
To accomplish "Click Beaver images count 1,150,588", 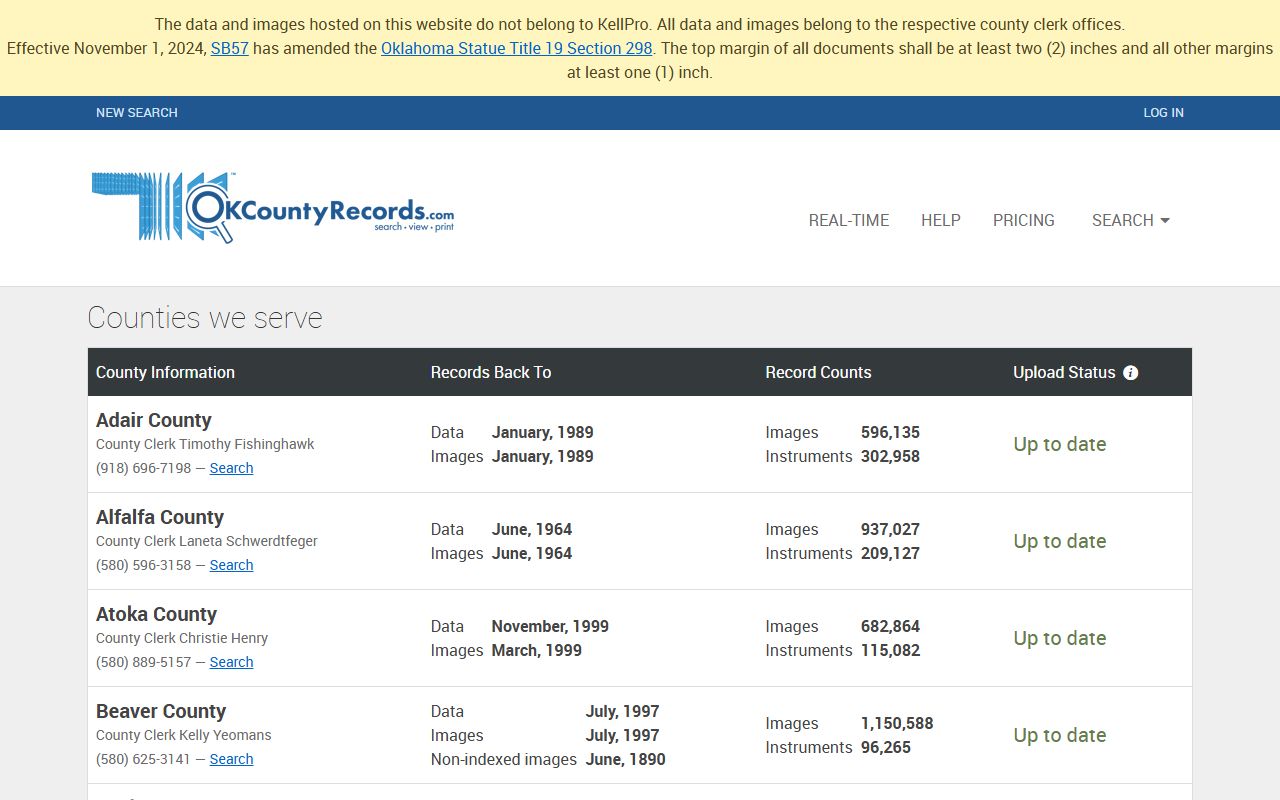I will (897, 723).
